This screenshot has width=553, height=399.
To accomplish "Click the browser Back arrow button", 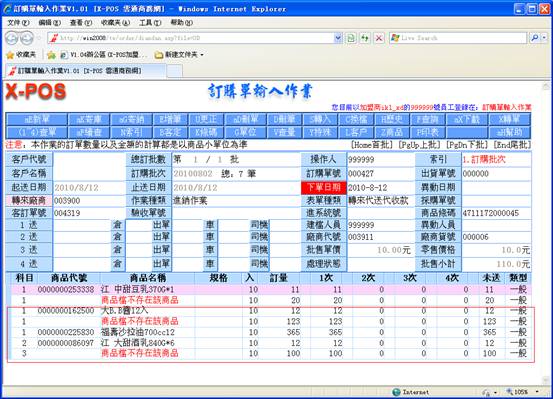I will tap(12, 38).
